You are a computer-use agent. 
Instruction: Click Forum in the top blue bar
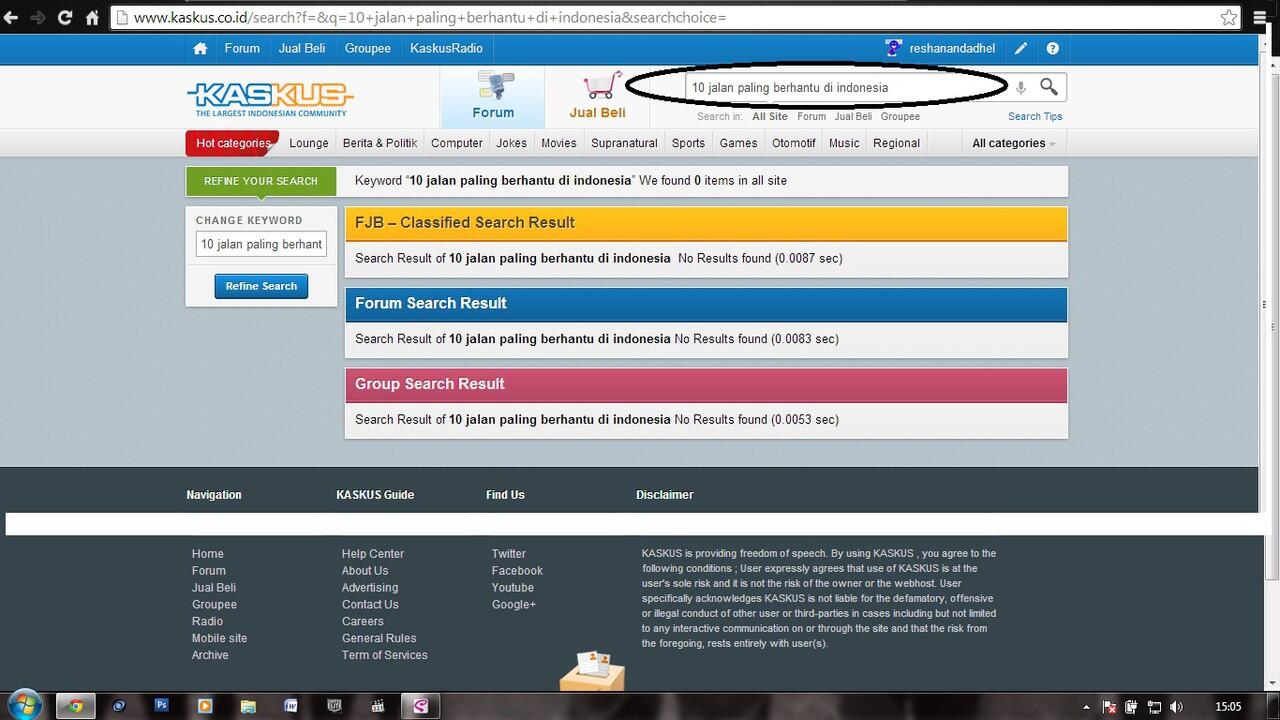click(x=242, y=48)
